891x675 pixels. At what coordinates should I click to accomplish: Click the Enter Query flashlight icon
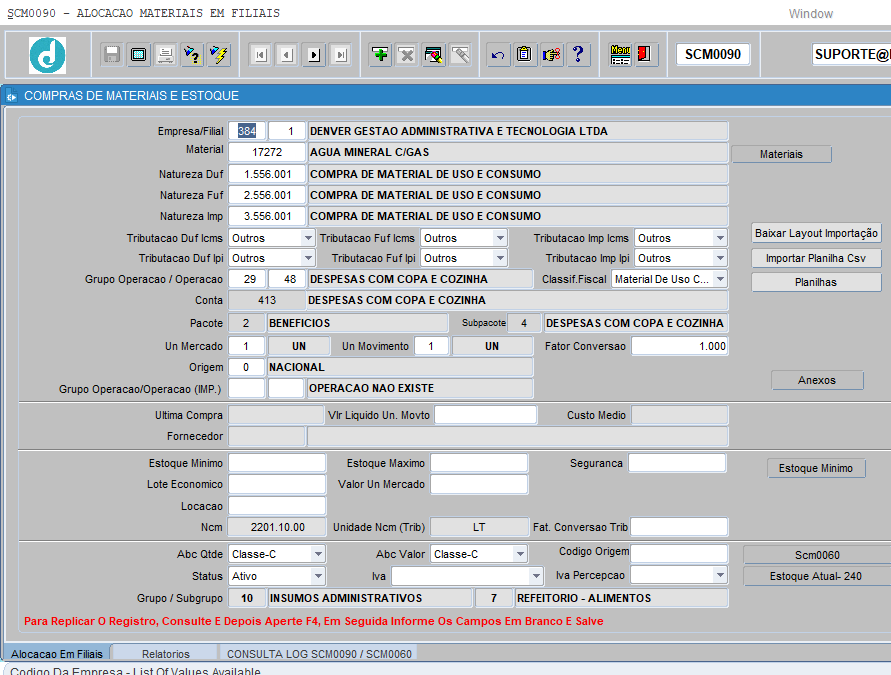pos(192,55)
